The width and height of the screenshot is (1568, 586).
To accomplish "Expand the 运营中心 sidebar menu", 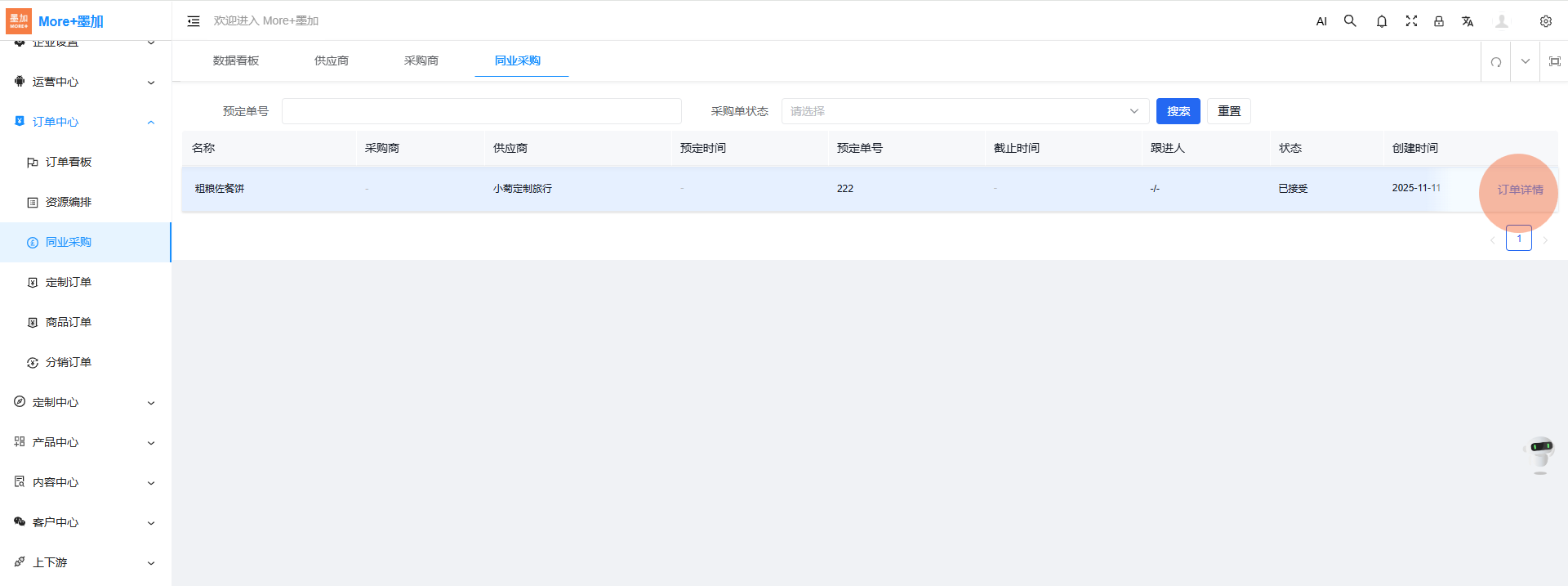I will pos(85,82).
